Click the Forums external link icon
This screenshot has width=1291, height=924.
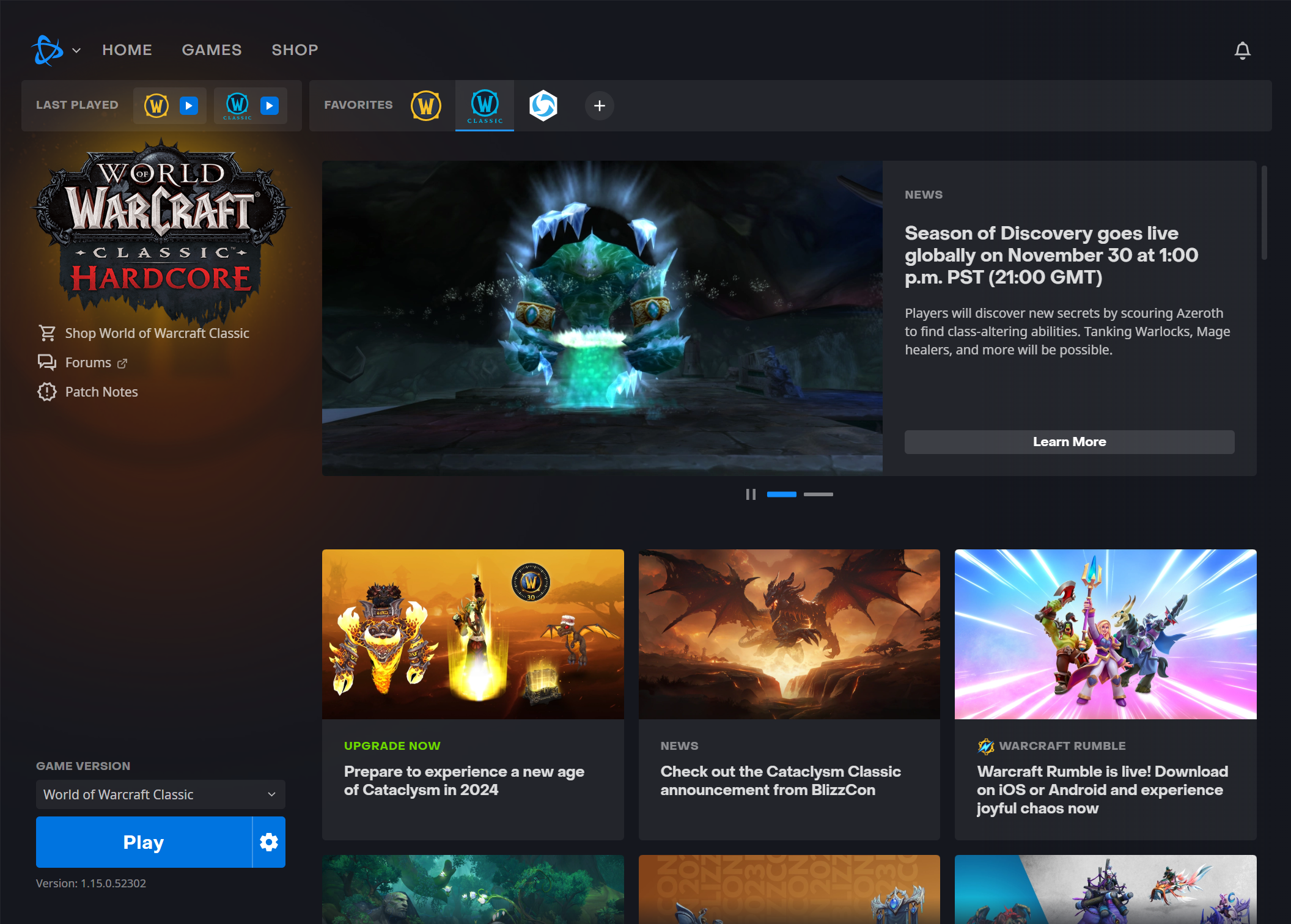coord(122,364)
